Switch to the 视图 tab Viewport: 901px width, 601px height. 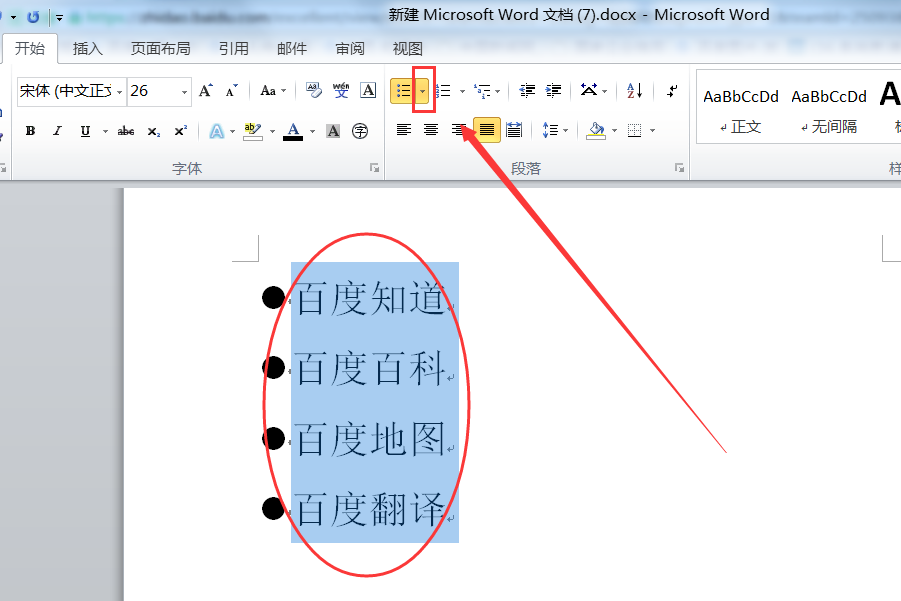coord(407,48)
